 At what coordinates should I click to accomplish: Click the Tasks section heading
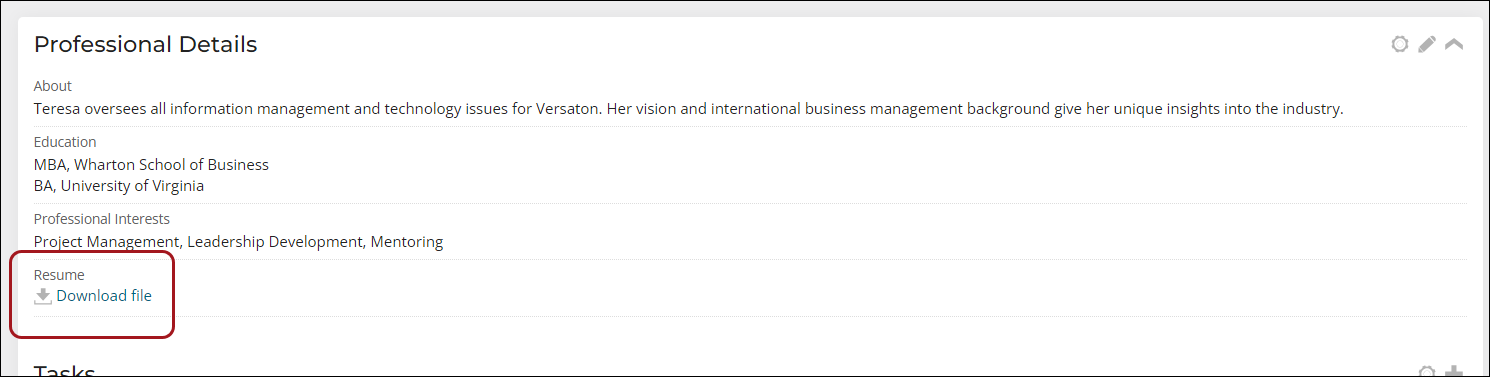tap(65, 371)
